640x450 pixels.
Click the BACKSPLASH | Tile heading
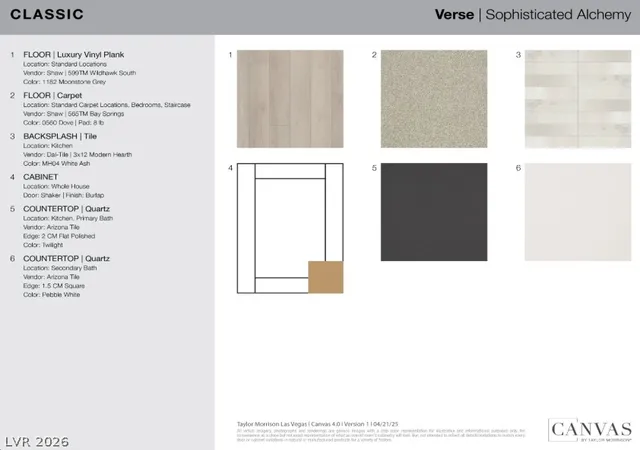[x=60, y=136]
